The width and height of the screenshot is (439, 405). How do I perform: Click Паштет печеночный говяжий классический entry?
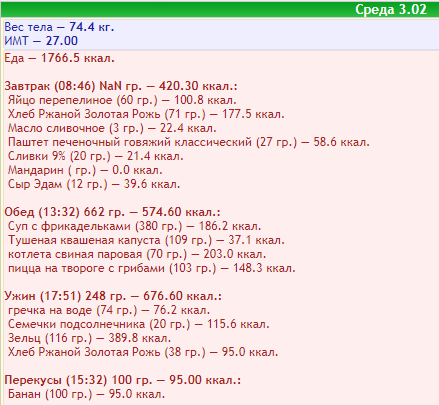pos(189,142)
